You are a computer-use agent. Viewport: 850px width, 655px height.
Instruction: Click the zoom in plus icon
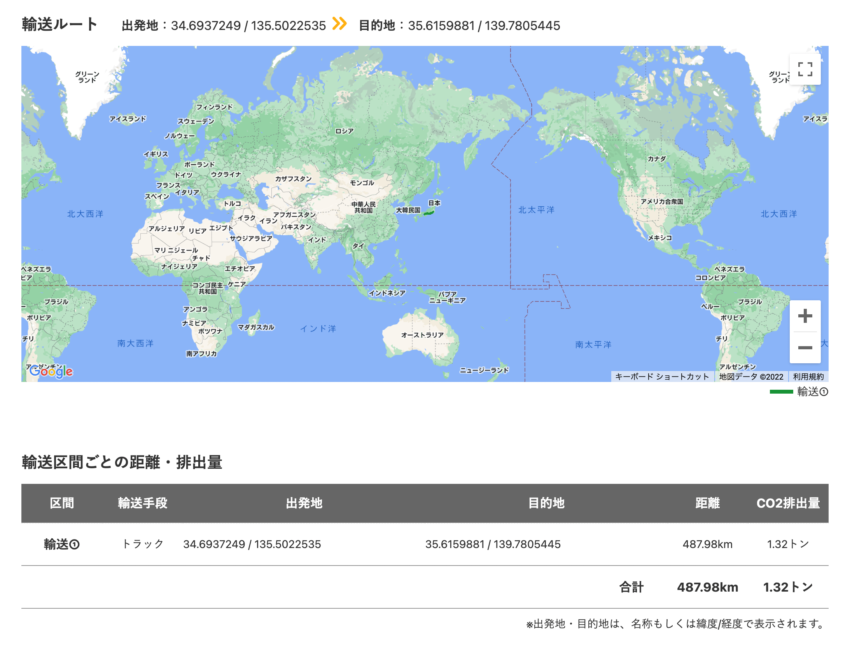coord(805,316)
